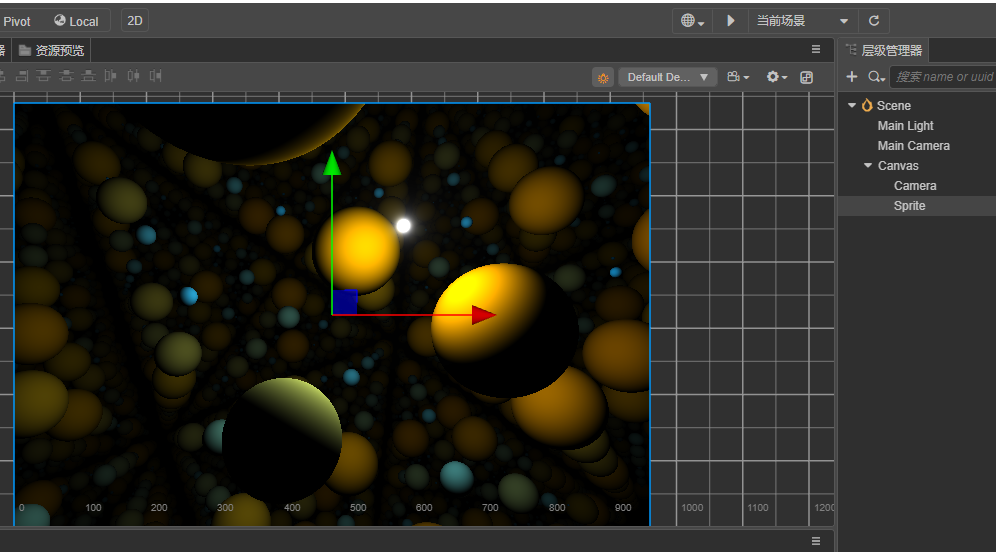Click the scene panel hamburger menu icon
This screenshot has width=996, height=552.
click(x=816, y=49)
